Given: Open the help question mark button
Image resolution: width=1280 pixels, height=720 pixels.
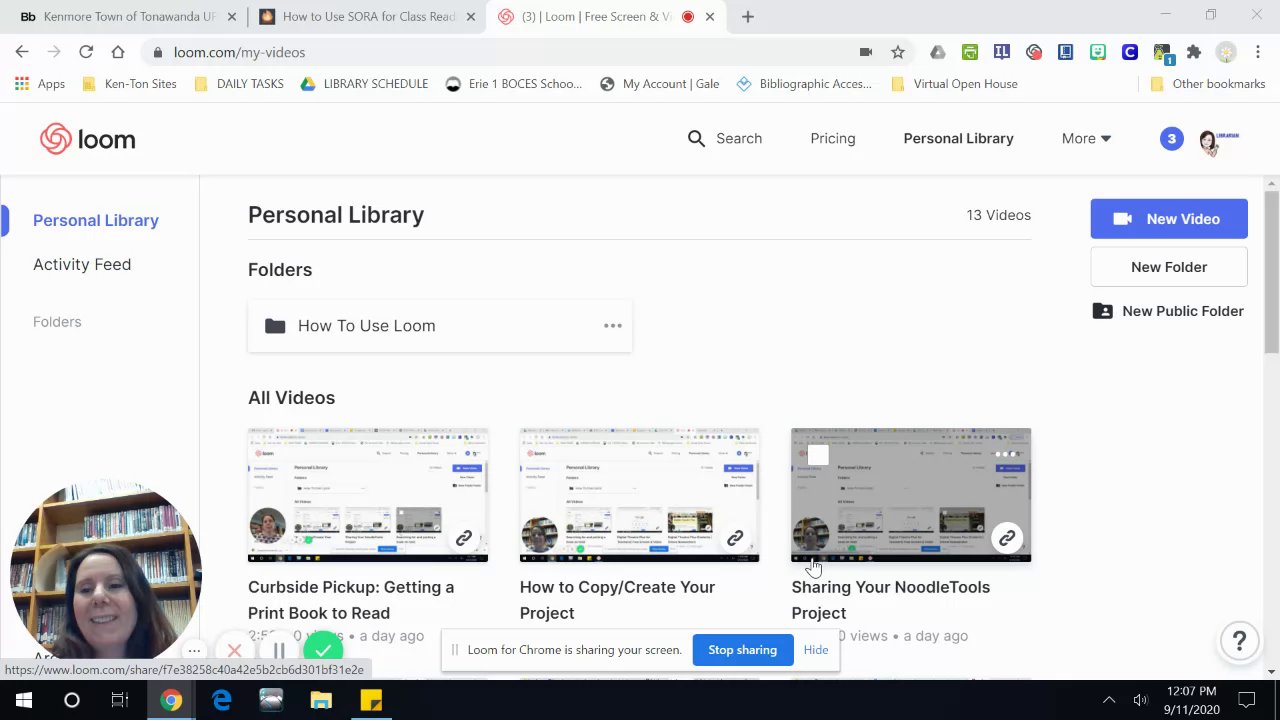Looking at the screenshot, I should (x=1239, y=641).
